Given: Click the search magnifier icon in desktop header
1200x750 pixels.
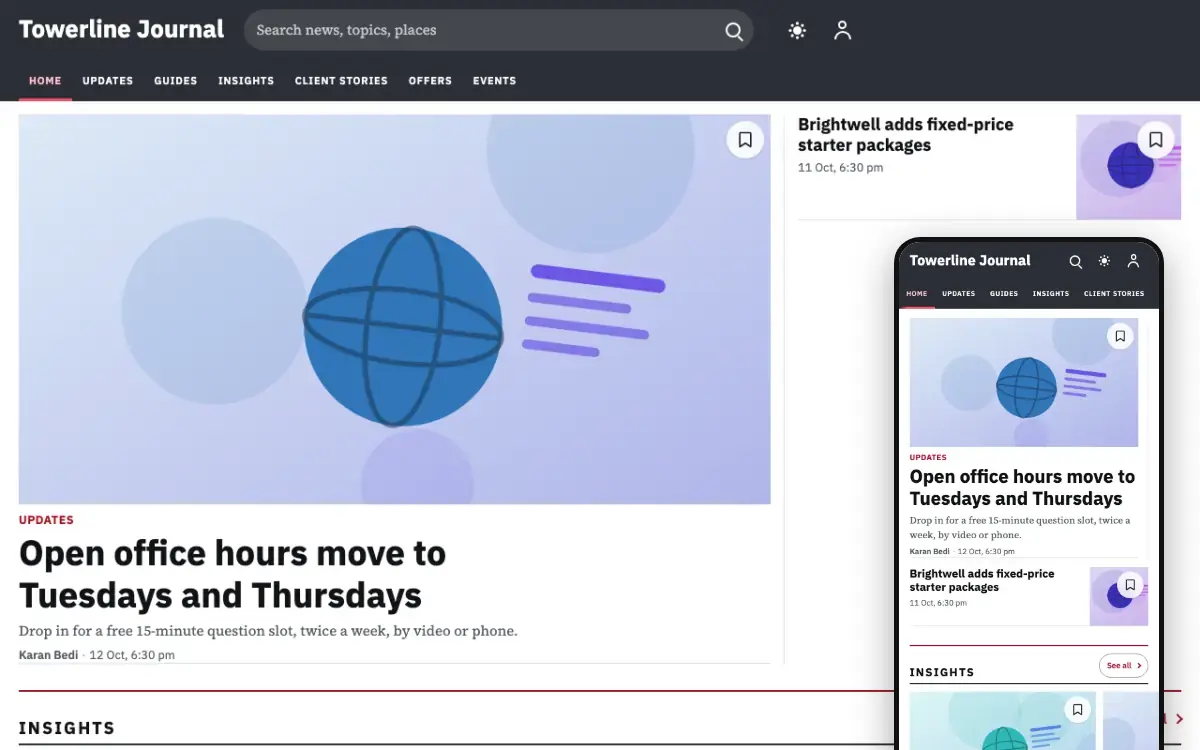Looking at the screenshot, I should click(734, 31).
